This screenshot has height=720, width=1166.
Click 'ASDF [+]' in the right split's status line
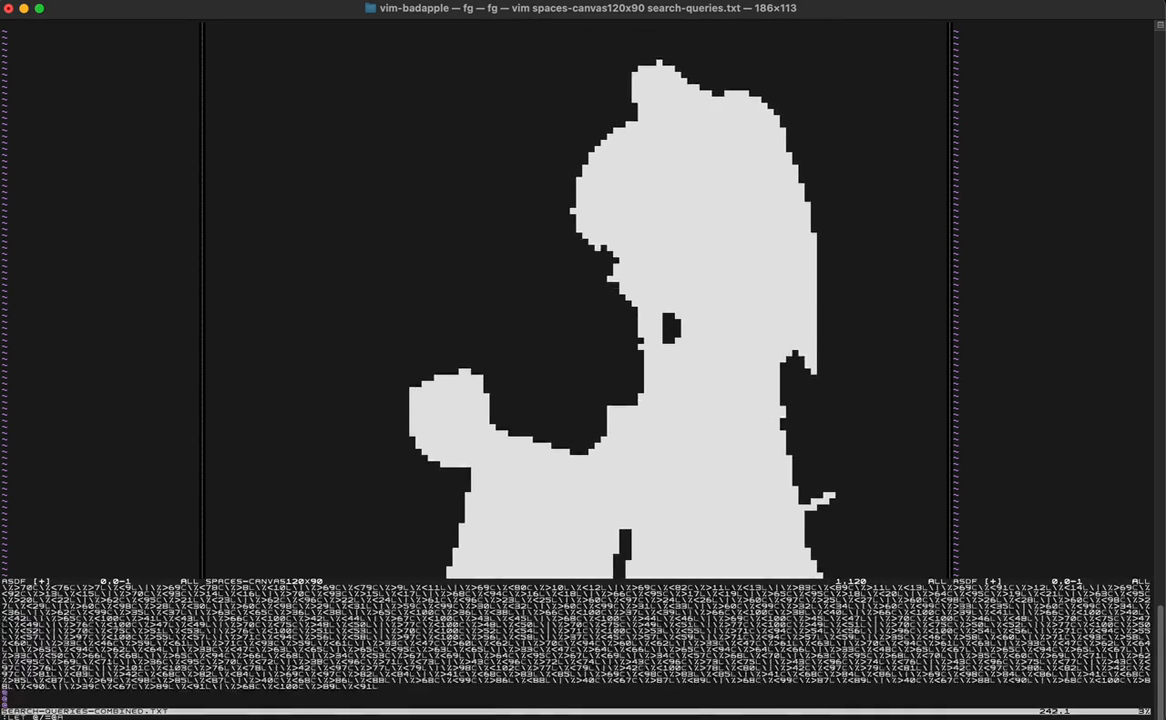(977, 581)
